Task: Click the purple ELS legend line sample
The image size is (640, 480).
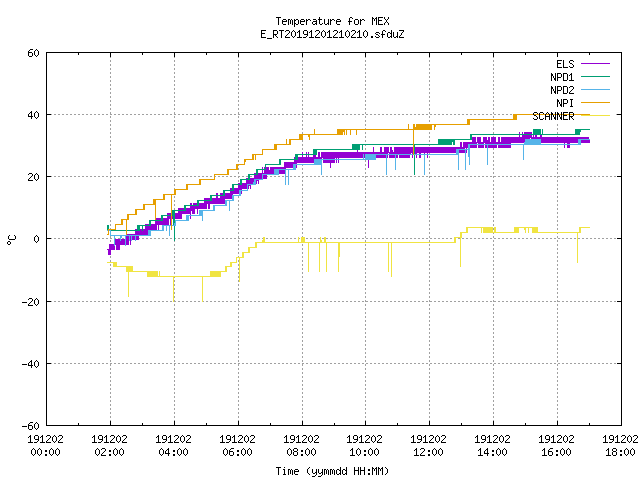Action: (595, 64)
